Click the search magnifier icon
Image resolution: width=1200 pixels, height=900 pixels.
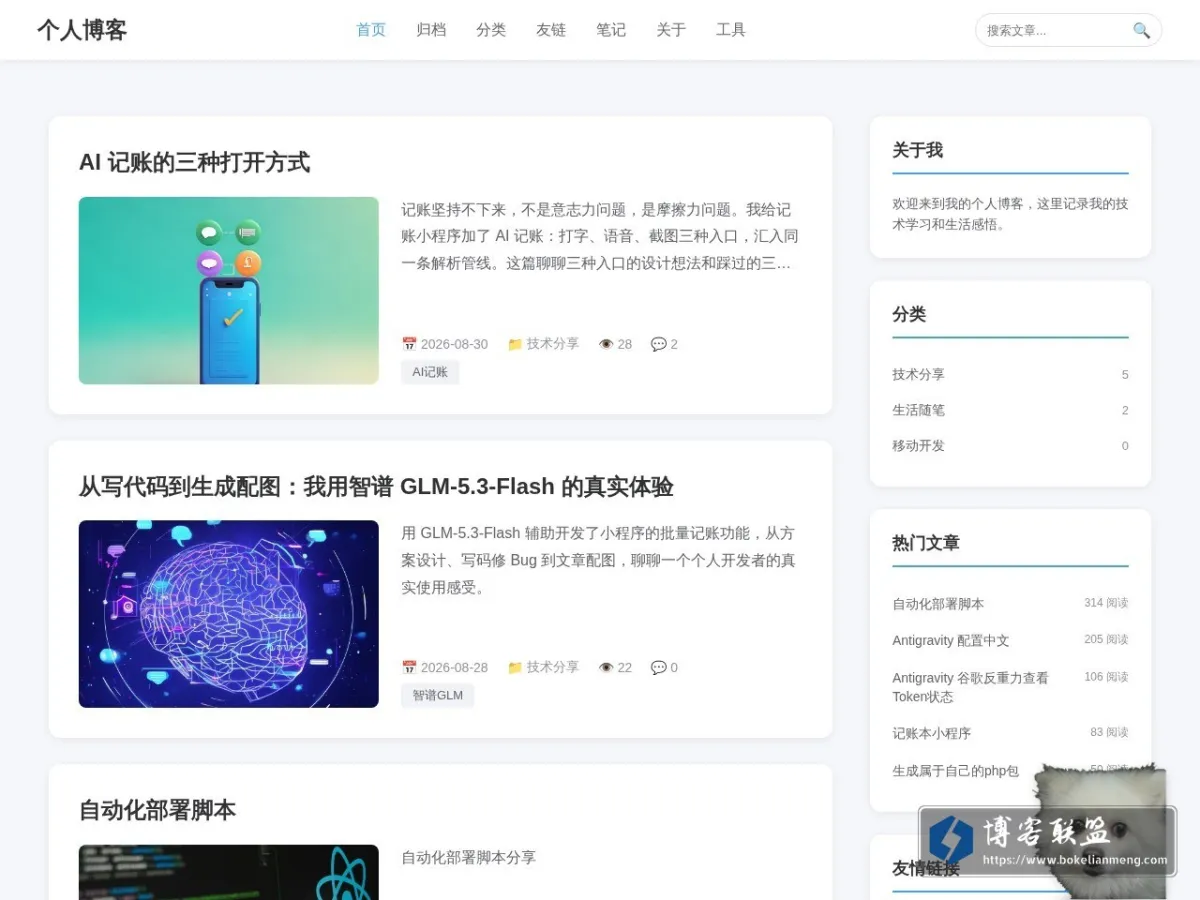(x=1141, y=30)
